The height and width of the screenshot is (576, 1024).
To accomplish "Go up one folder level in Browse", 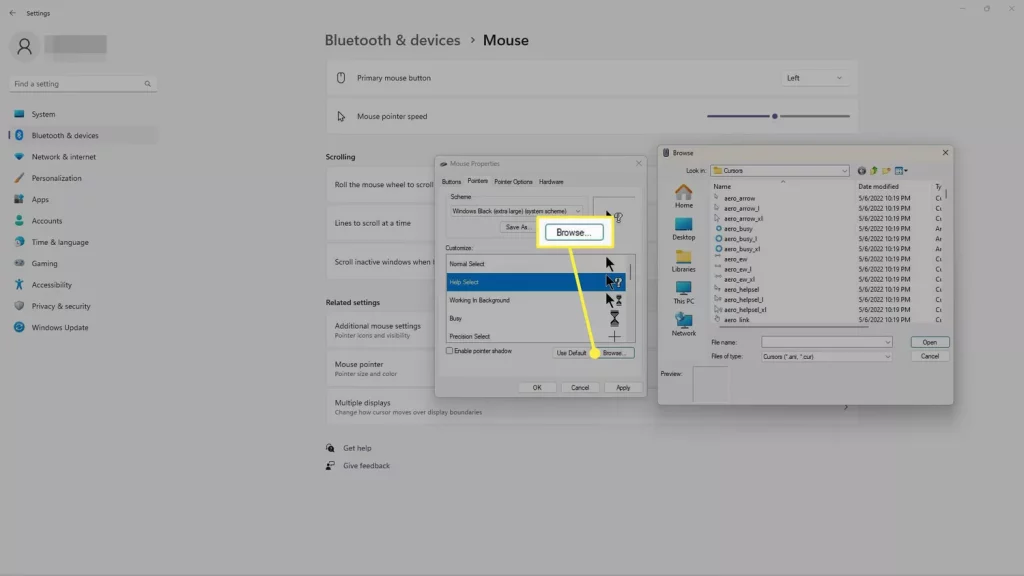I will pos(874,171).
